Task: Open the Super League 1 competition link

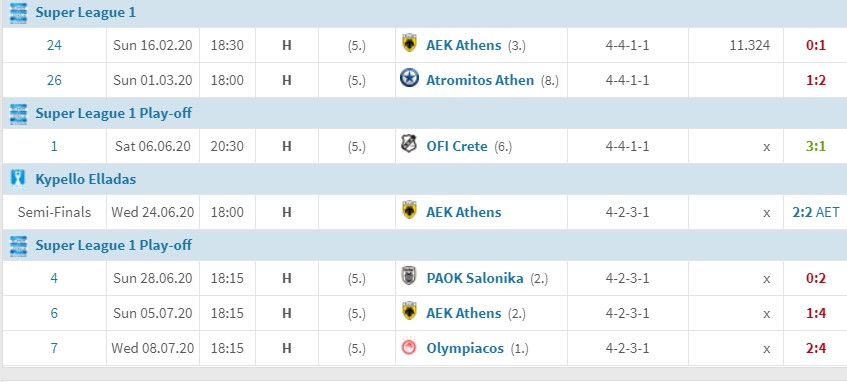Action: (85, 13)
